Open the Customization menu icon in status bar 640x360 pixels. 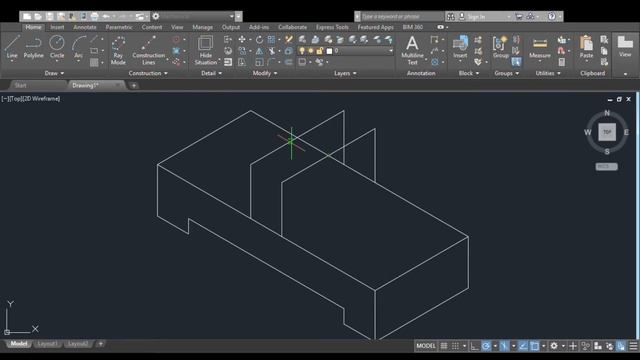(633, 346)
